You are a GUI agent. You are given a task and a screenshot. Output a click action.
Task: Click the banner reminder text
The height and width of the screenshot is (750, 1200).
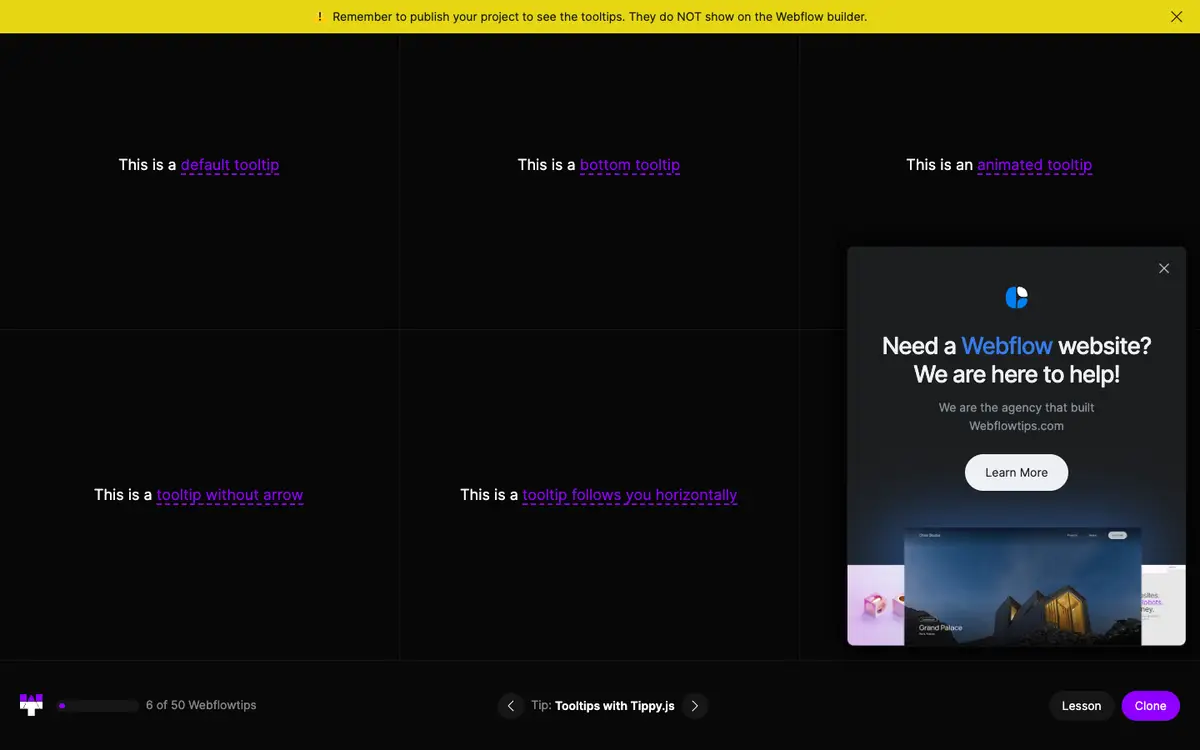tap(600, 17)
